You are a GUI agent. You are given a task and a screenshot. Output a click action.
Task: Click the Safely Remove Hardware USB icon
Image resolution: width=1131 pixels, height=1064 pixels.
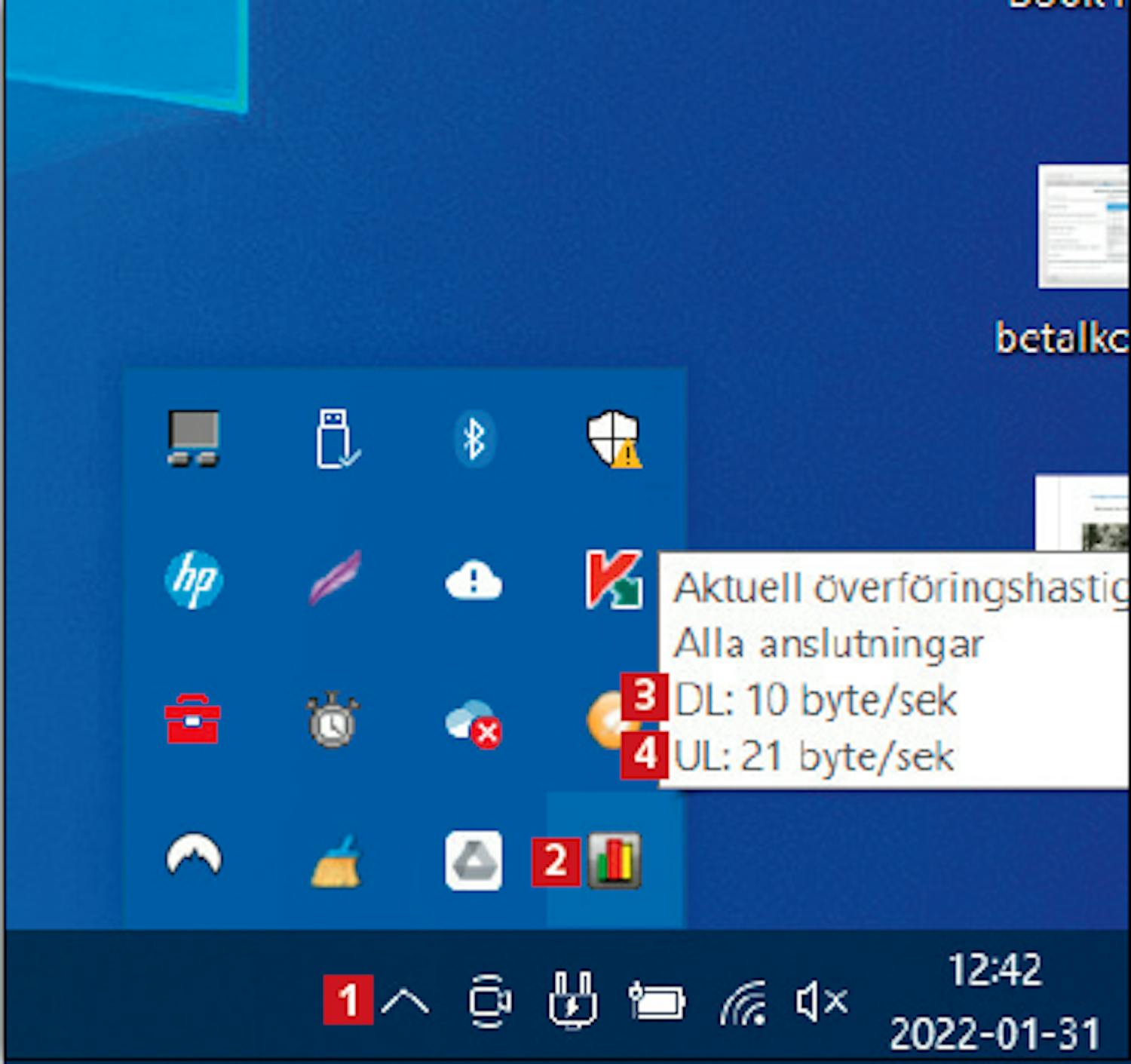[337, 438]
